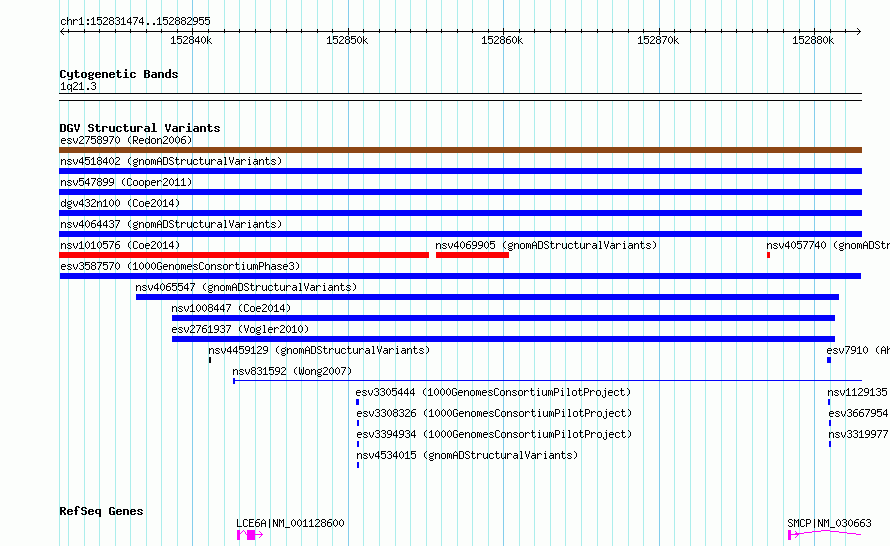The height and width of the screenshot is (546, 890).
Task: Open SMCP|NM_030663 gene label
Action: coord(829,523)
